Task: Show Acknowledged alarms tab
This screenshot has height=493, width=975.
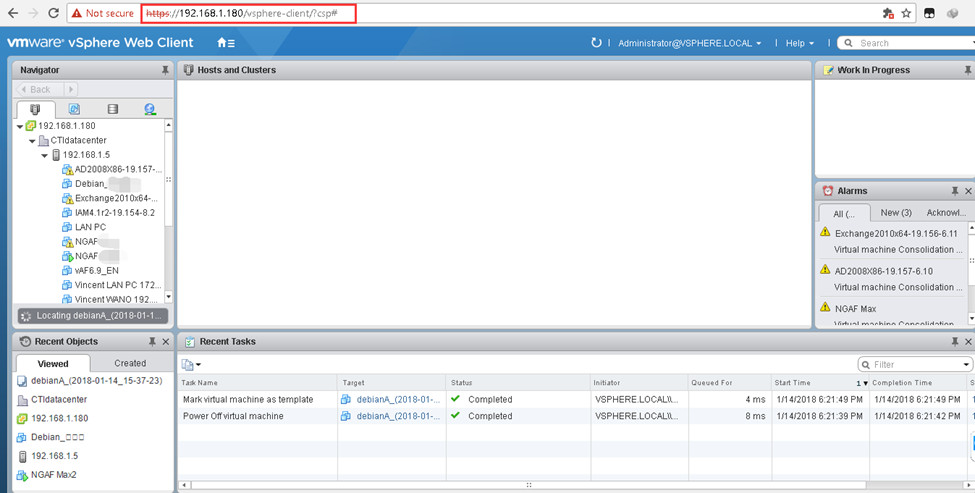Action: click(x=946, y=213)
